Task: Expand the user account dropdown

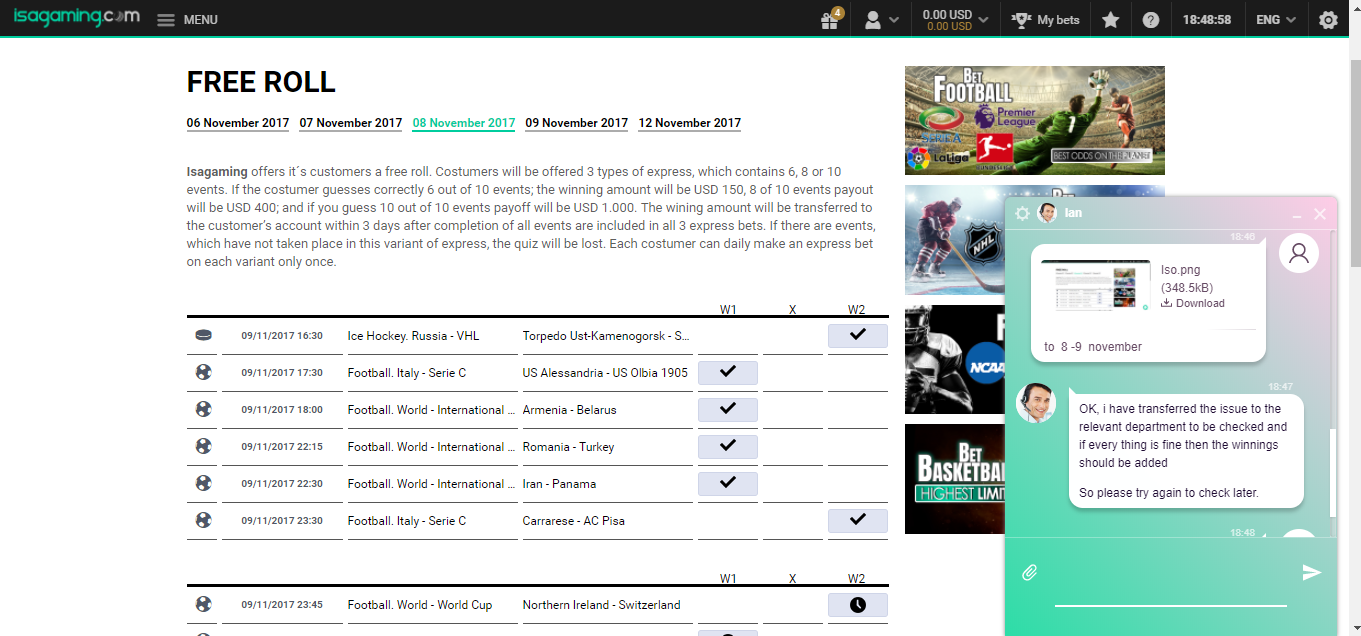Action: [881, 20]
